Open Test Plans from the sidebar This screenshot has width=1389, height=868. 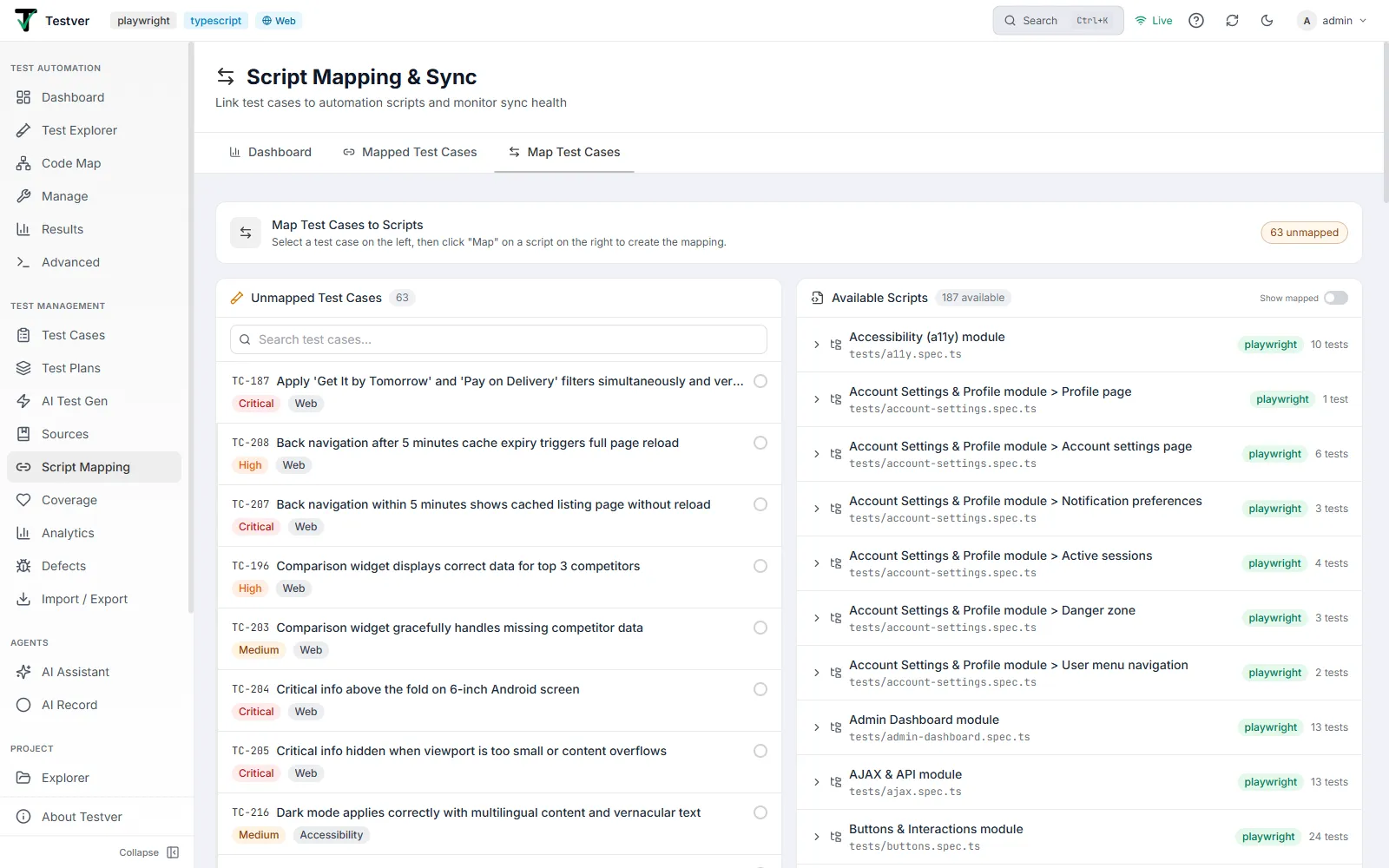click(94, 368)
